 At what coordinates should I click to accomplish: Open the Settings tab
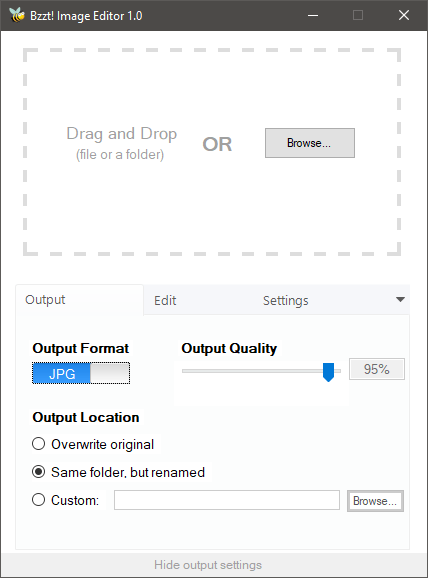(286, 300)
